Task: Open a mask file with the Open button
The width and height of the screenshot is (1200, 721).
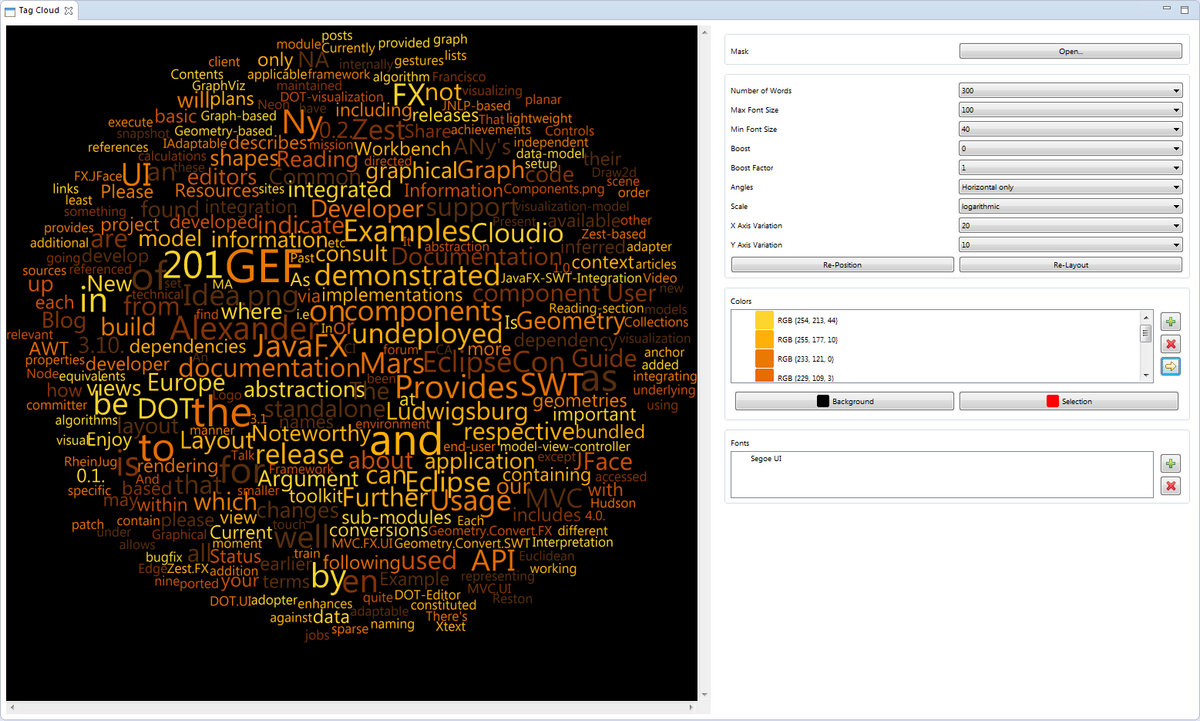Action: pyautogui.click(x=1070, y=50)
